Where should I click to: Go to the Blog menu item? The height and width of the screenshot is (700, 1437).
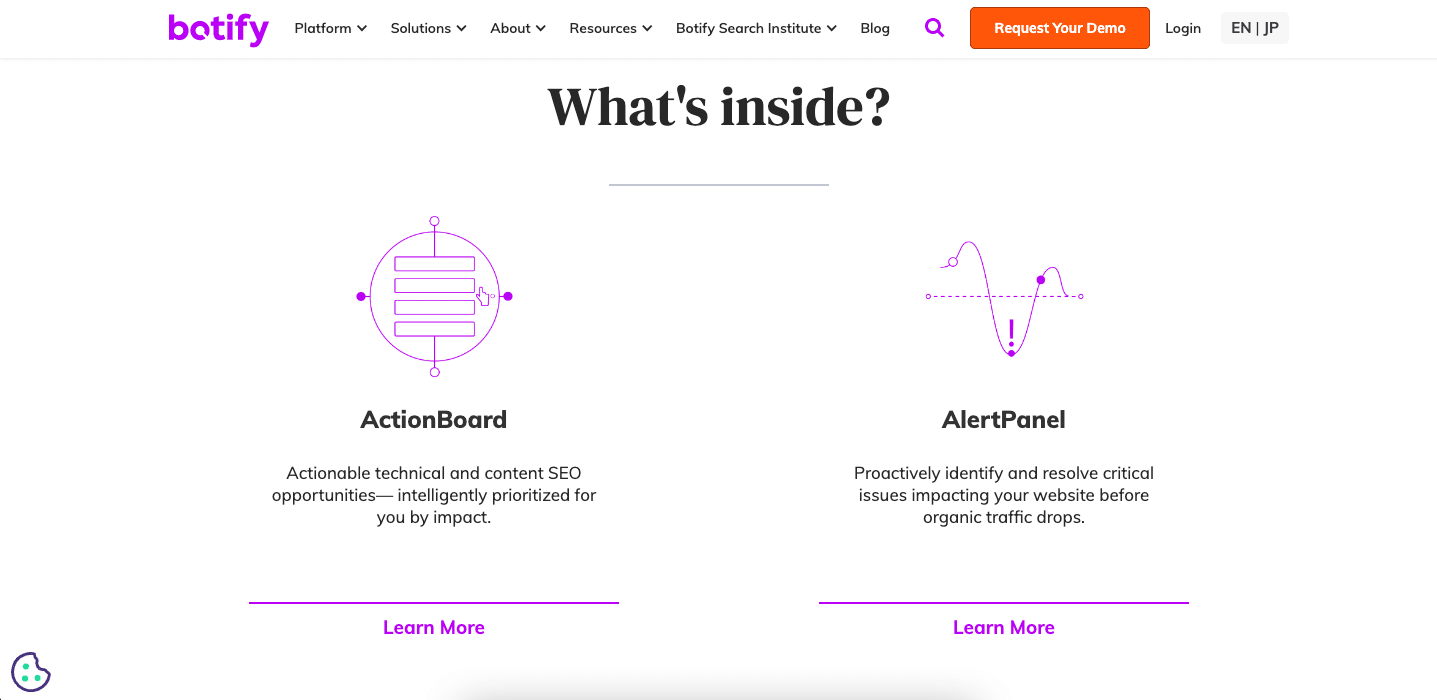[875, 28]
